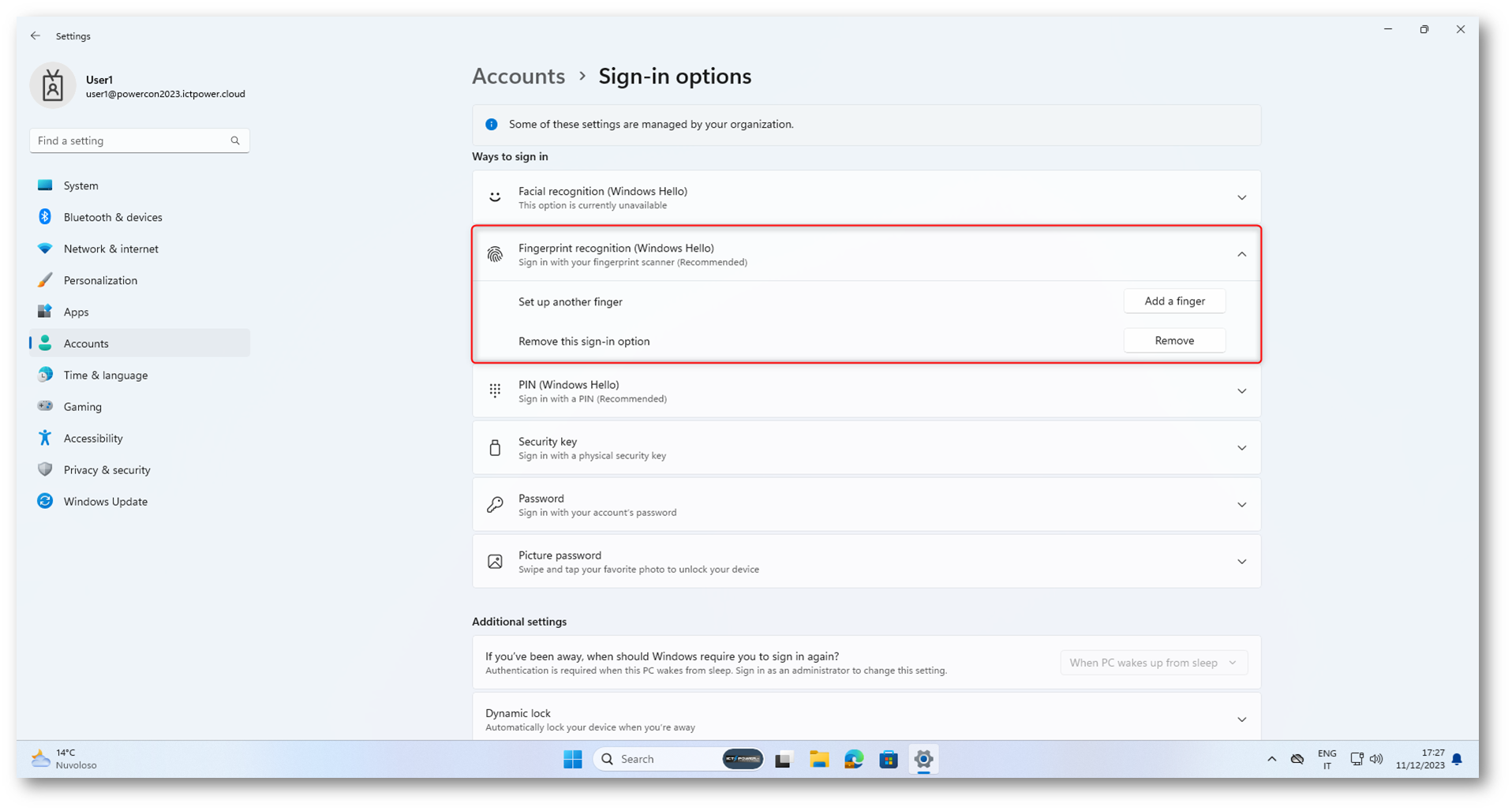Screen dimensions: 1512x811
Task: Click the taskbar search highlight badge
Action: tap(743, 759)
